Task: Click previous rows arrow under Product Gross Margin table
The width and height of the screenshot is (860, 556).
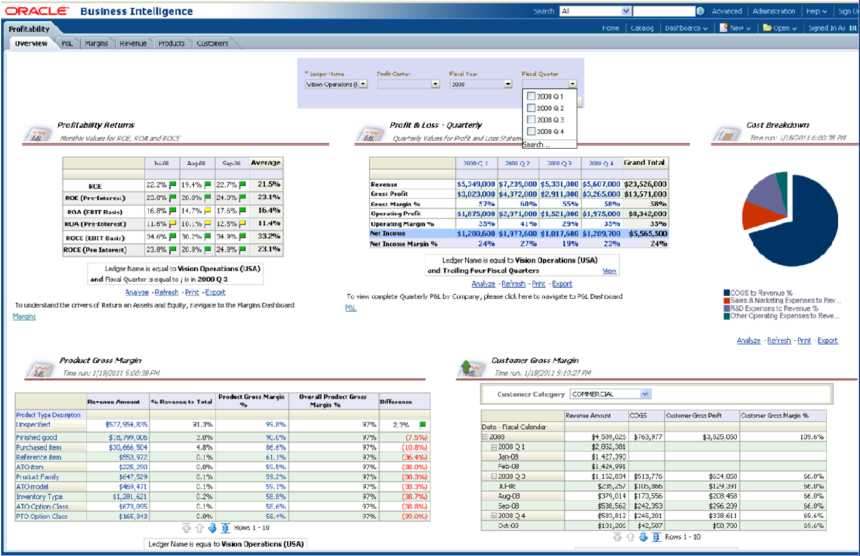Action: [199, 528]
